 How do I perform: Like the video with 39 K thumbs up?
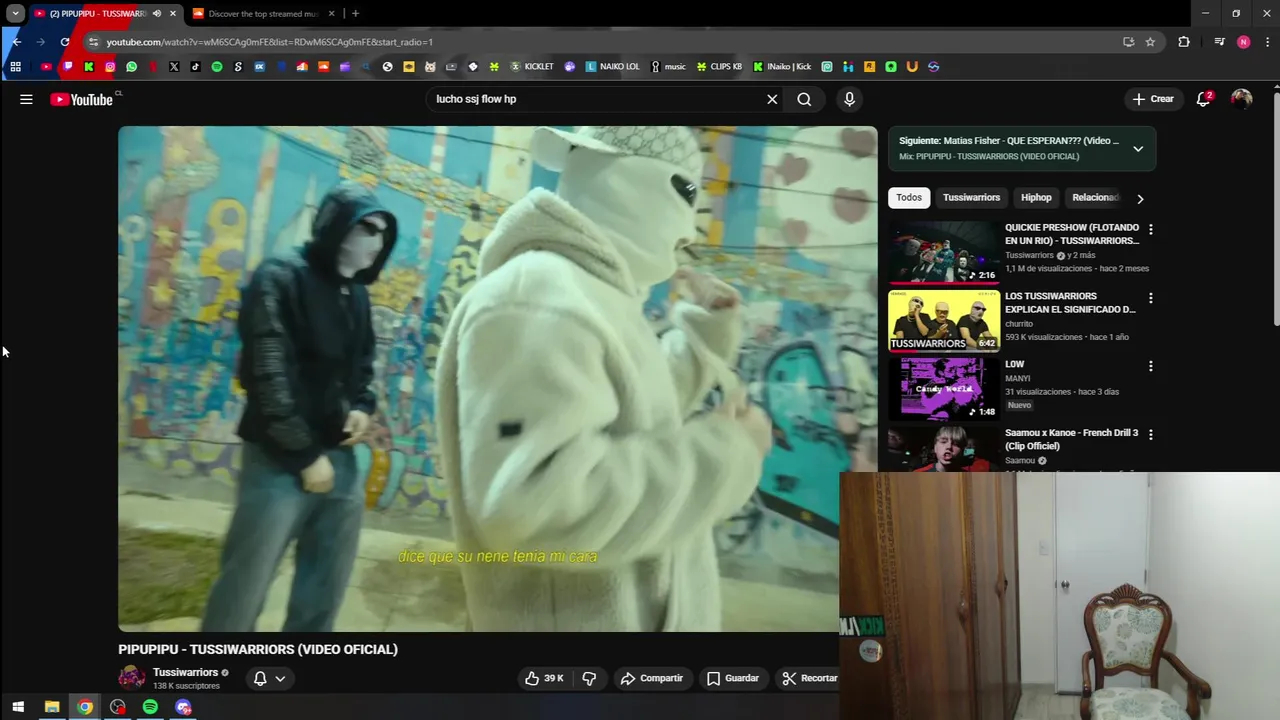click(544, 678)
